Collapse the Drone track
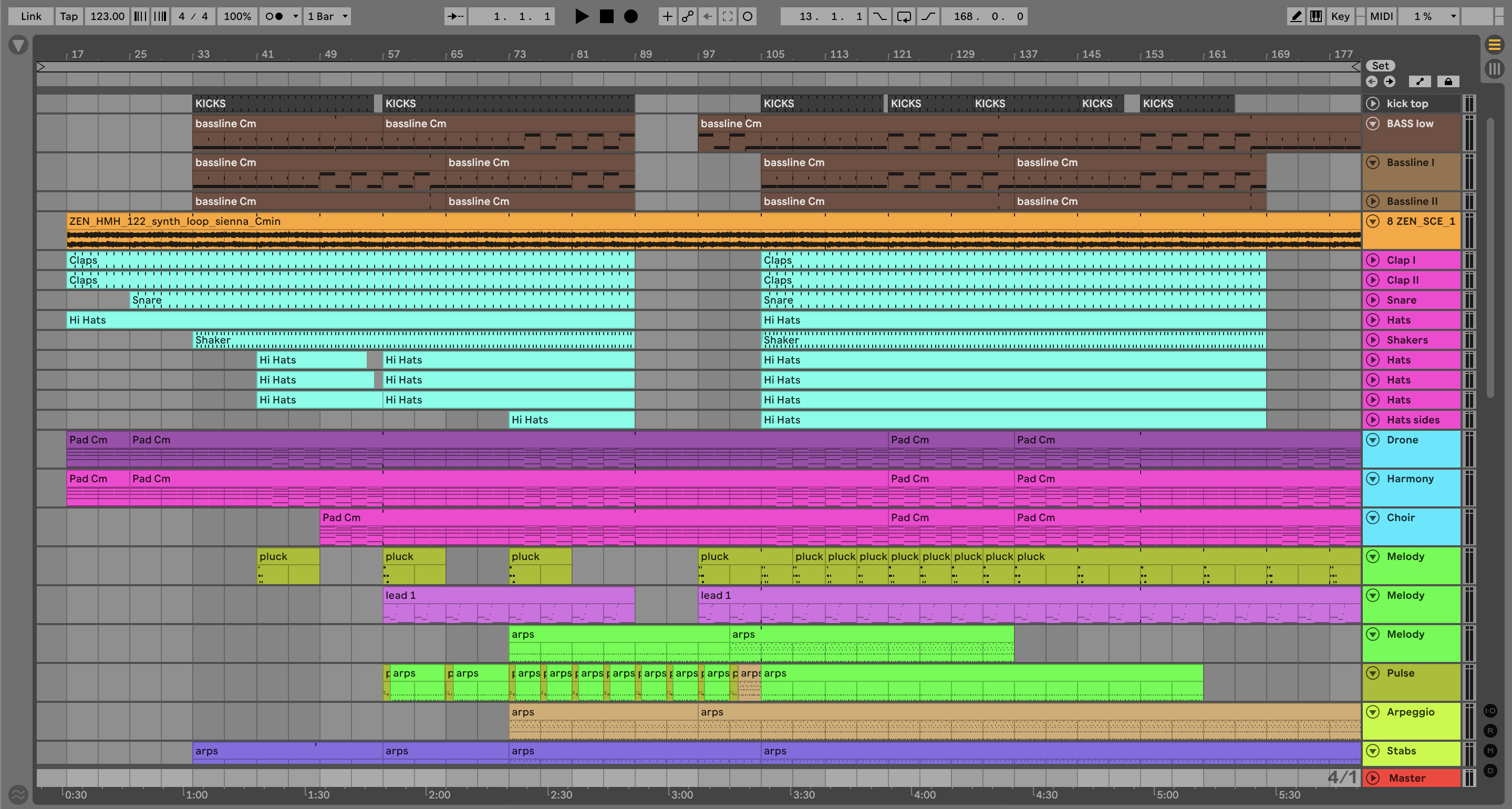The image size is (1512, 809). 1372,440
